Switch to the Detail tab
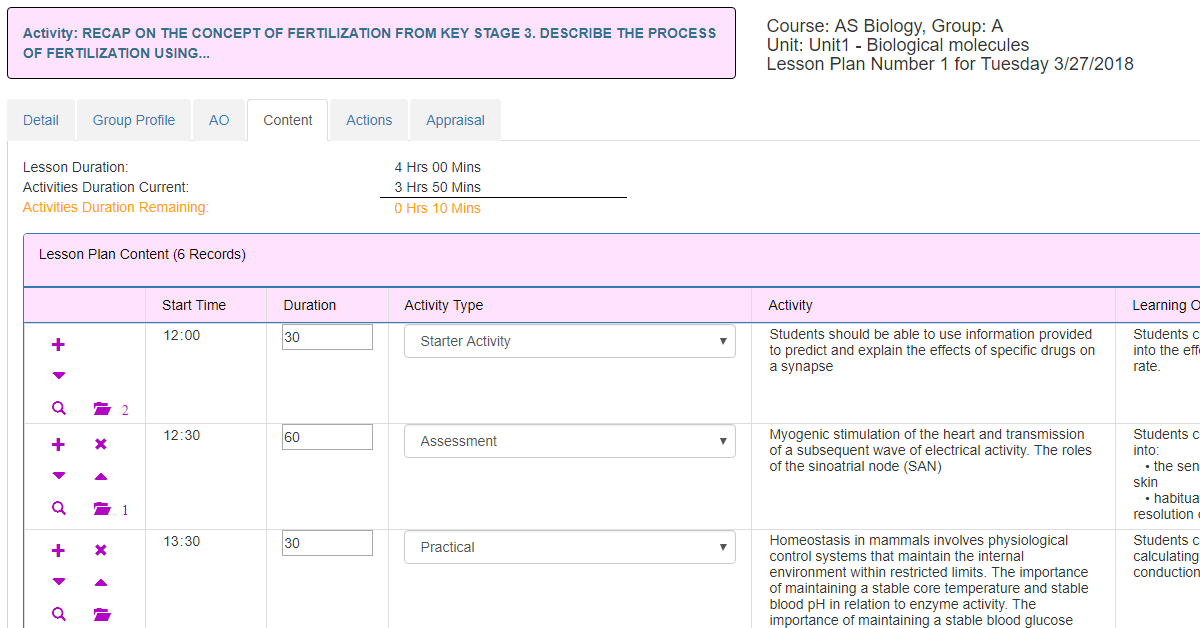The width and height of the screenshot is (1200, 628). click(41, 120)
